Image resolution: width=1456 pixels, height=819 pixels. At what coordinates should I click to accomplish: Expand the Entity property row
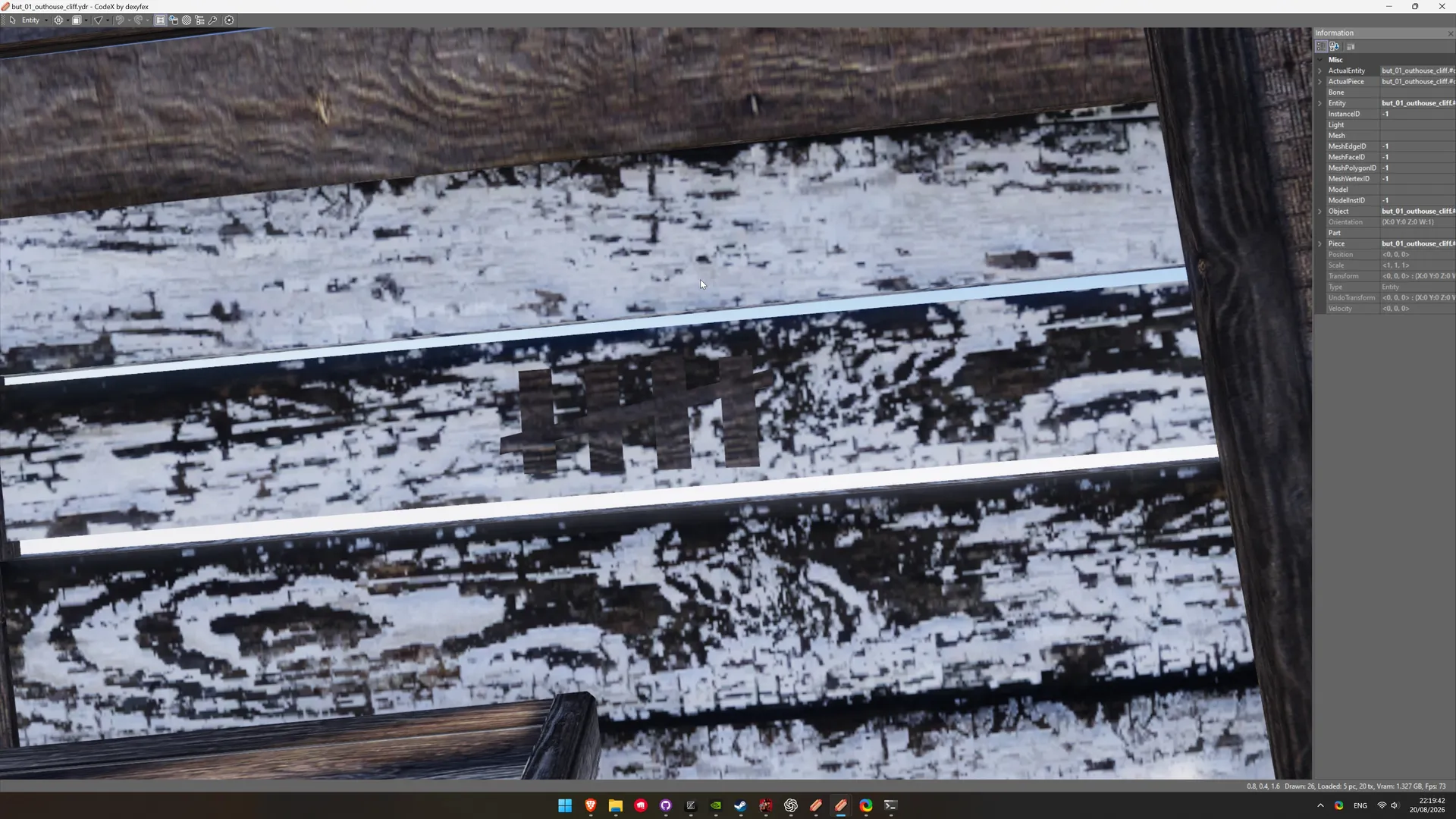point(1319,103)
